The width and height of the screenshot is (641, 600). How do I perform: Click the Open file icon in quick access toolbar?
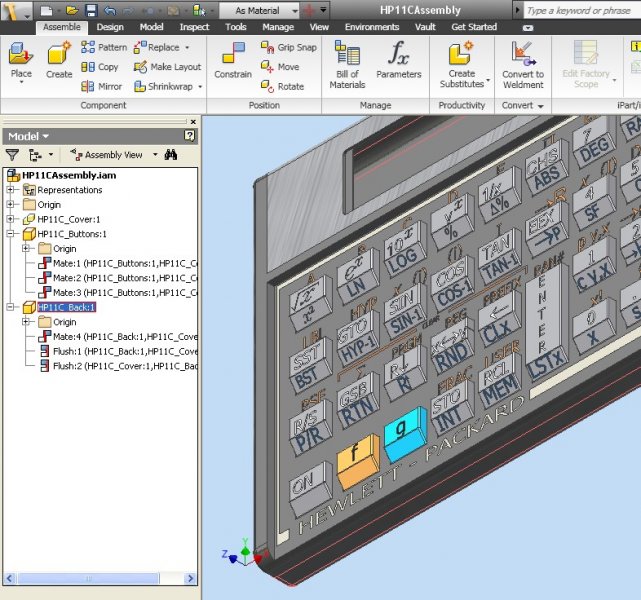pos(72,11)
